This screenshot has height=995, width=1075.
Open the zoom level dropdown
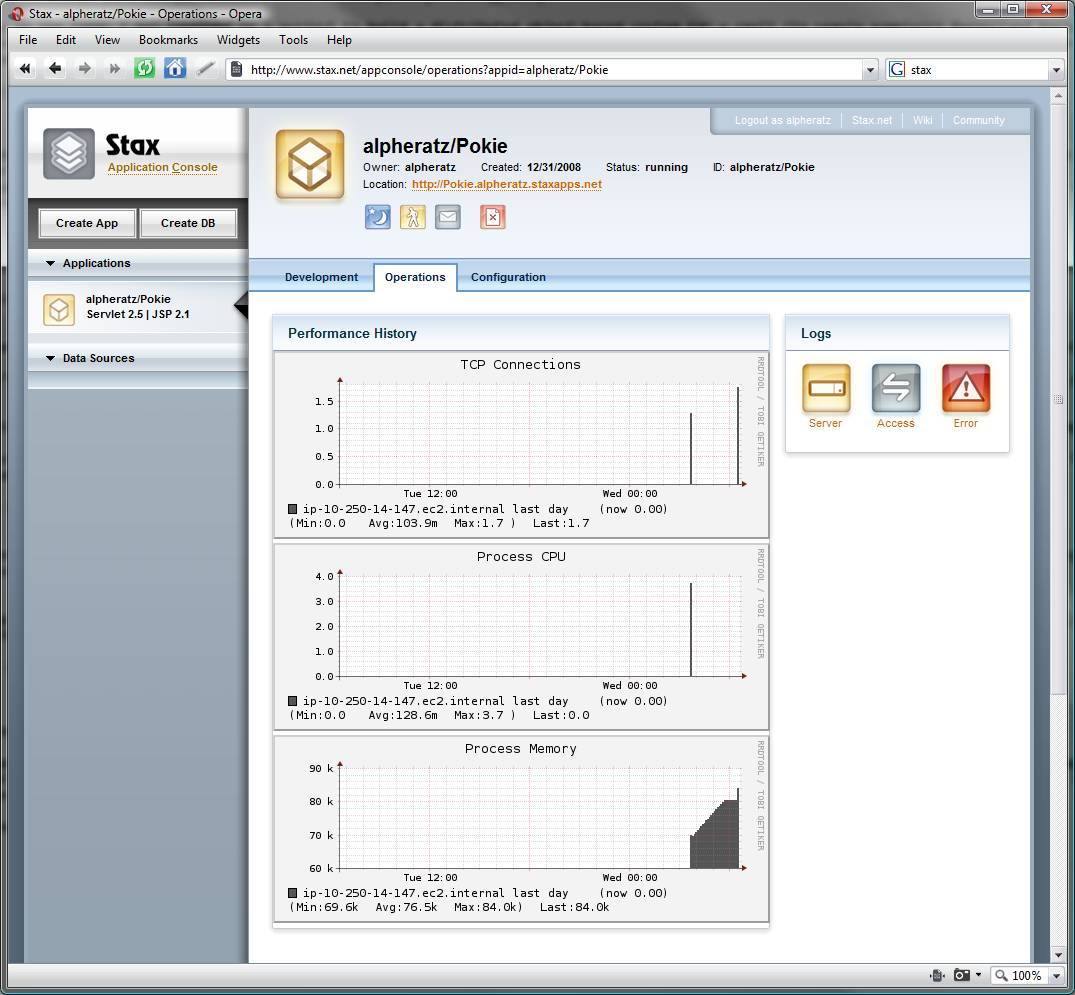(1056, 975)
